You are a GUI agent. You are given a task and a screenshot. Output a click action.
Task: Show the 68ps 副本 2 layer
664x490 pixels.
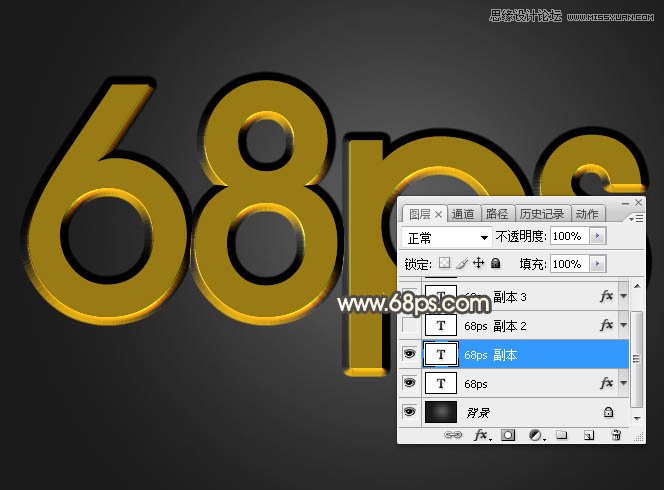409,325
